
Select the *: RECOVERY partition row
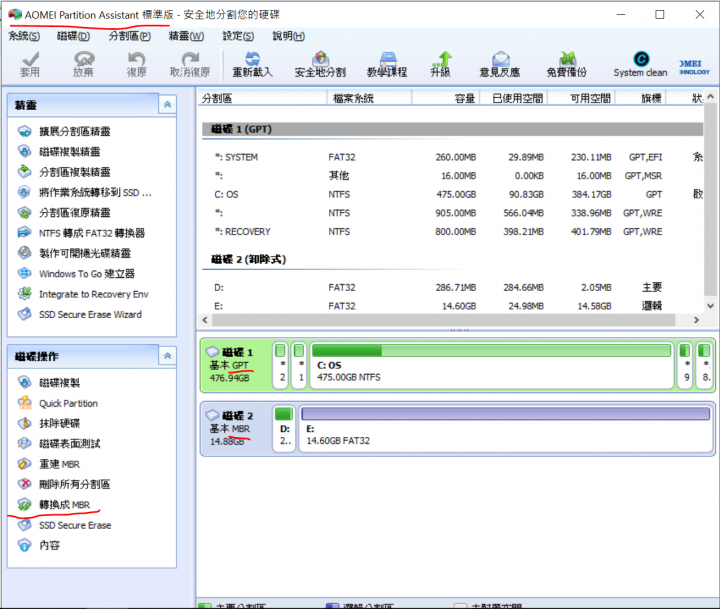pos(452,231)
